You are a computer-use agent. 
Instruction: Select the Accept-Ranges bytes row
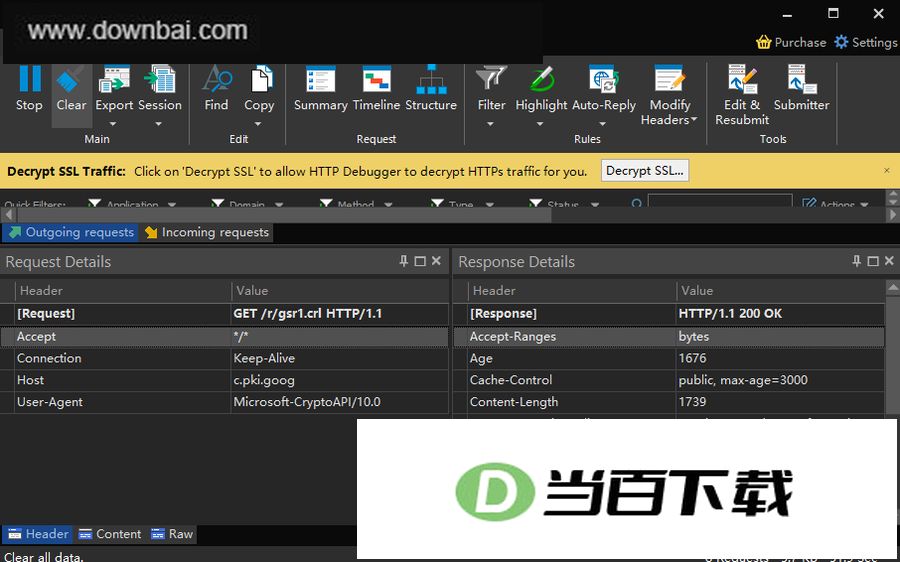[x=669, y=336]
